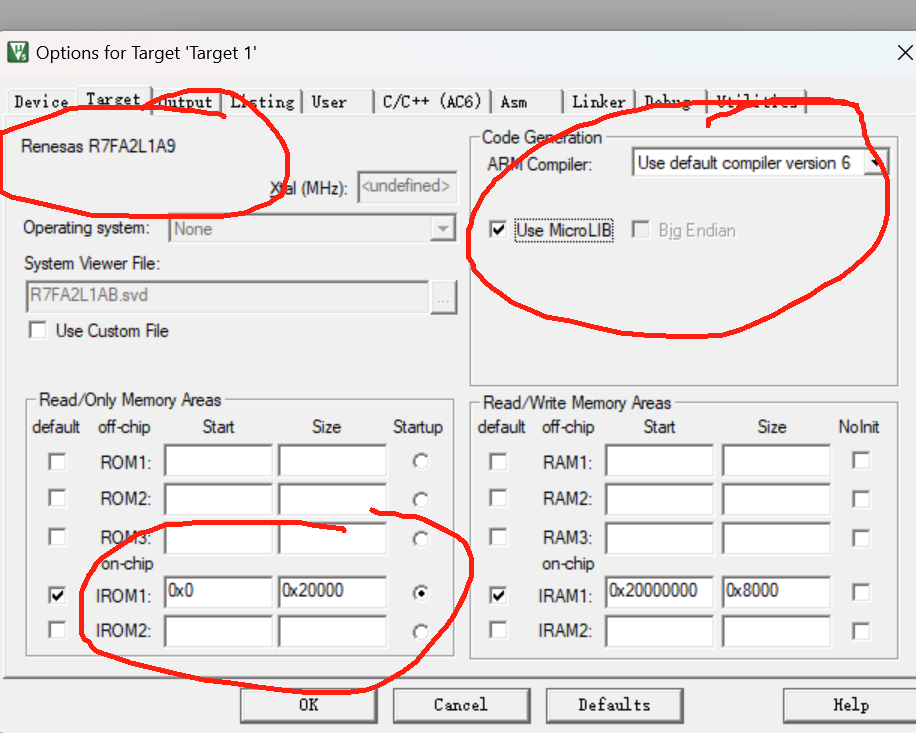916x733 pixels.
Task: Select the ROM1 Startup radio button
Action: (421, 461)
